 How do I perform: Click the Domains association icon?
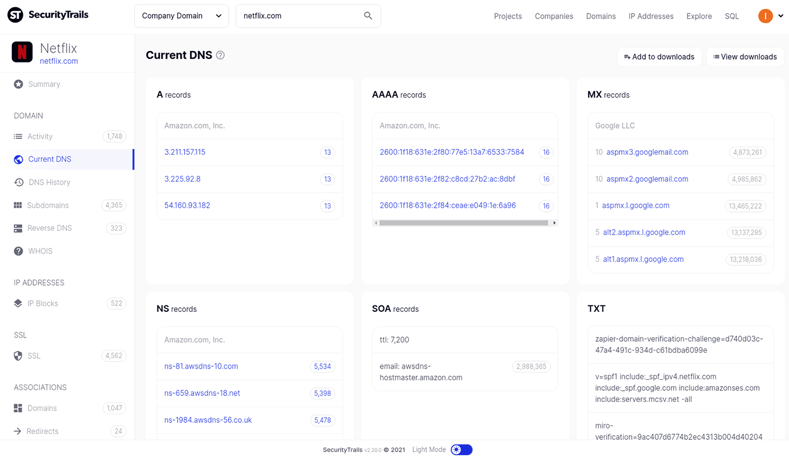pos(18,408)
